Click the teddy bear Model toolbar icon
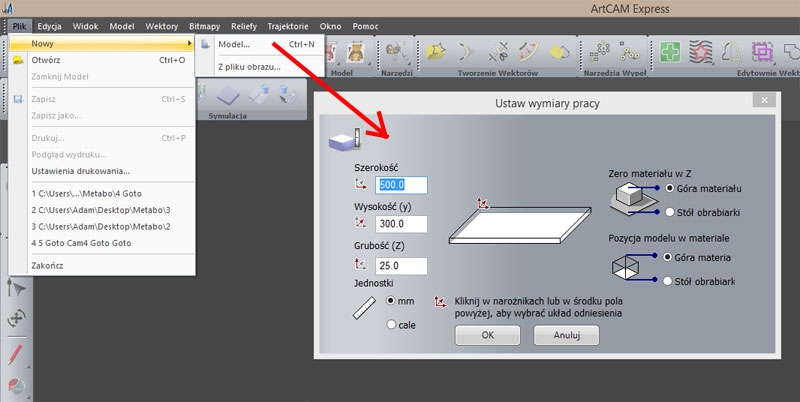The height and width of the screenshot is (402, 800). tap(356, 52)
